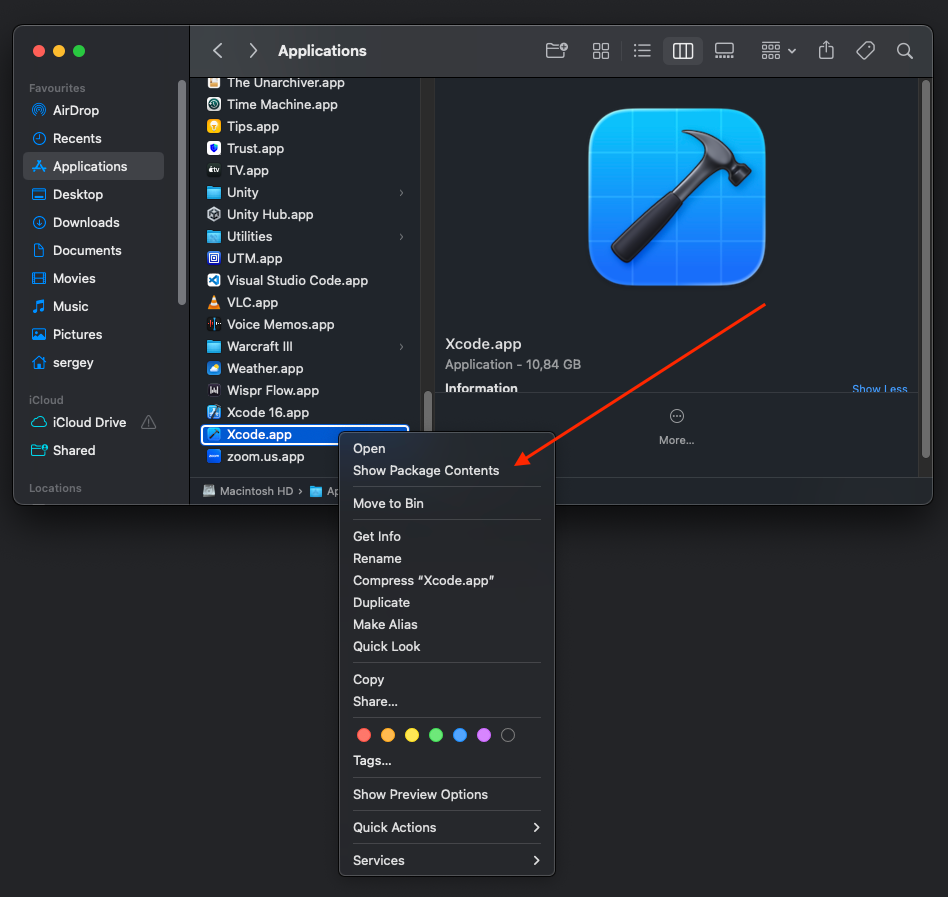
Task: Select Trust.app in the list
Action: point(305,149)
